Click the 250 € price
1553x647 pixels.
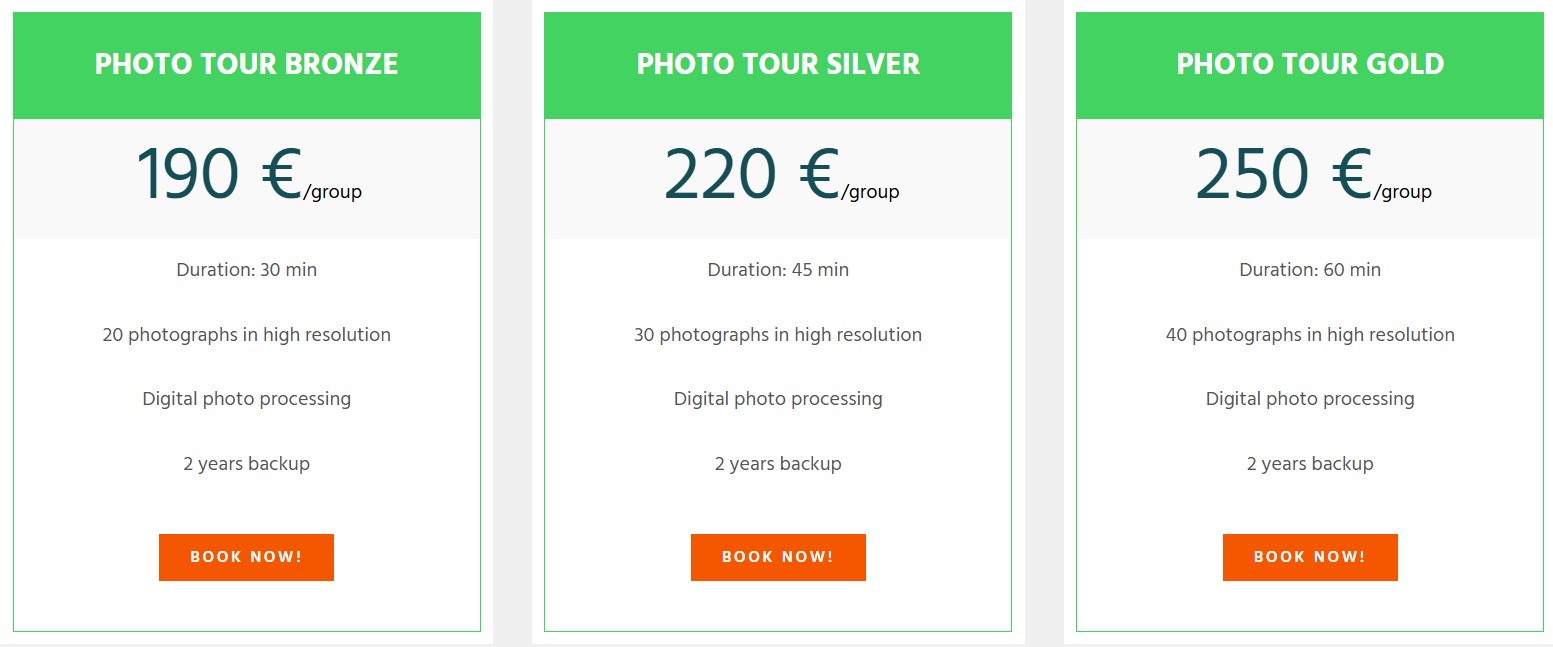click(1282, 175)
